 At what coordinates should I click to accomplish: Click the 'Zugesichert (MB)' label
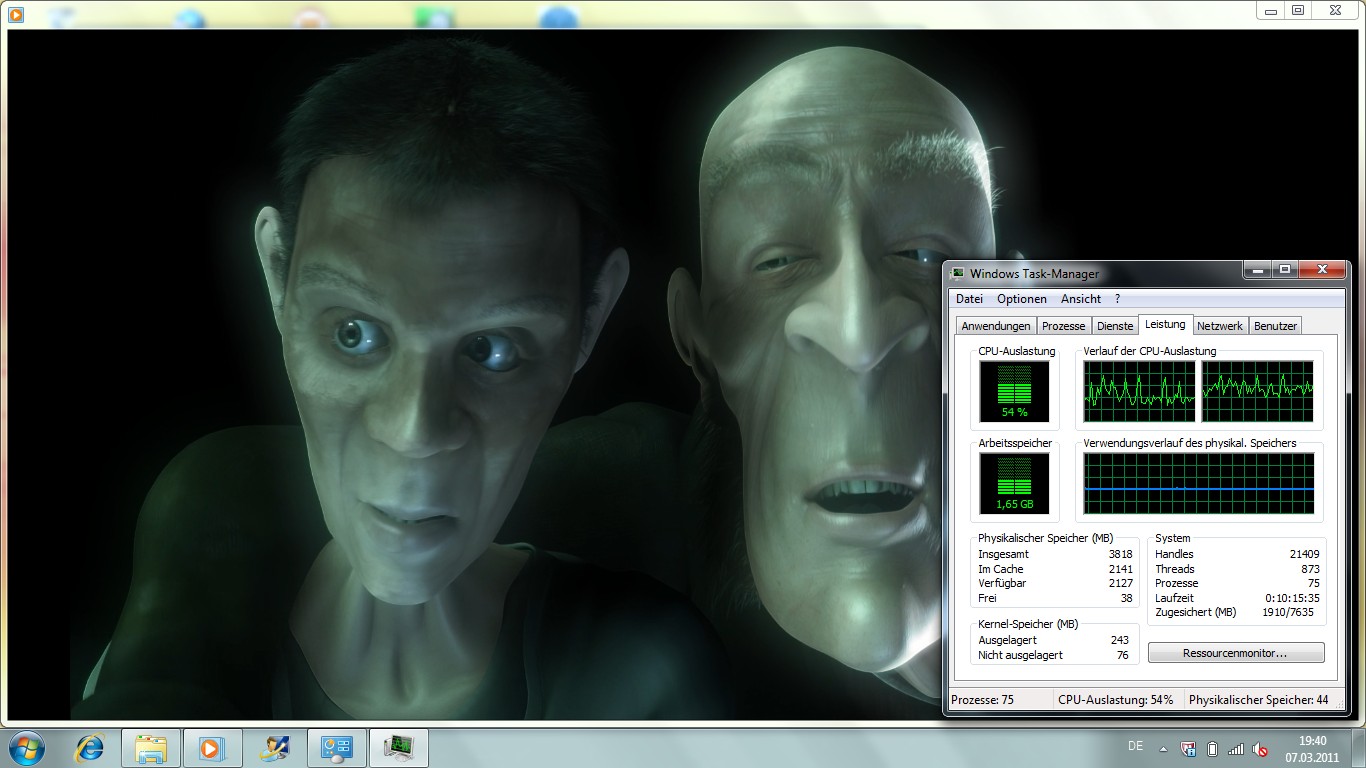pos(1195,612)
